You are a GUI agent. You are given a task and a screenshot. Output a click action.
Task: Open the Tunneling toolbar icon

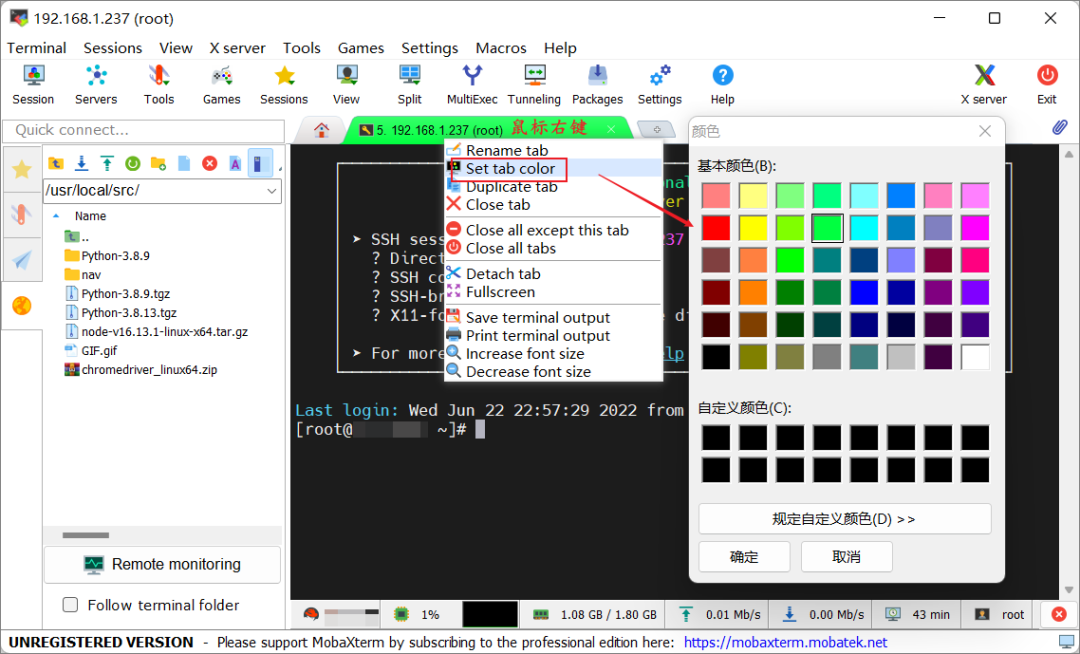click(x=534, y=85)
